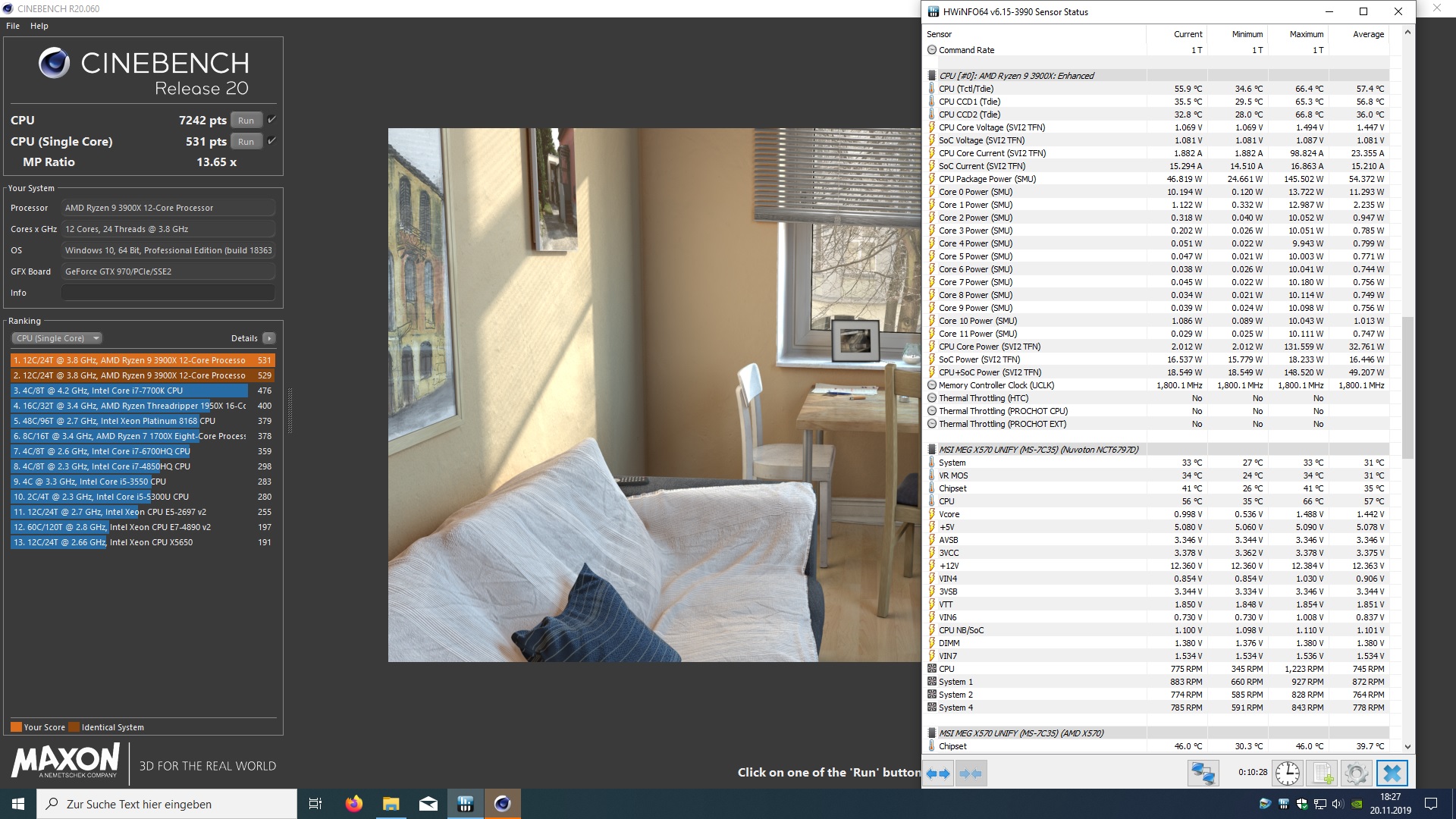Run the CPU Single Core benchmark

point(246,142)
